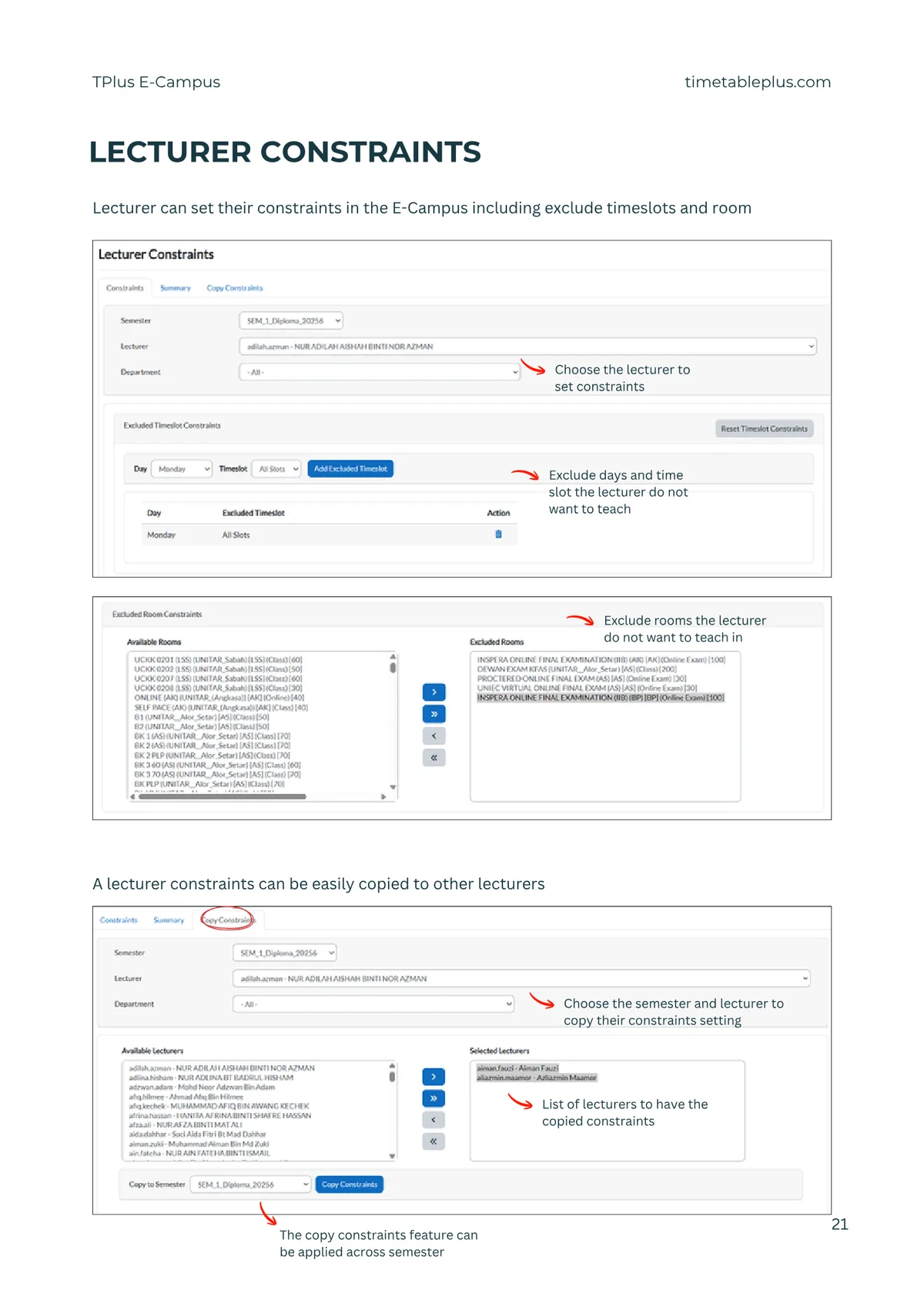Select highlighted INSPERA ONLINE FINAL EXAMINATION (IIB) (BP) room

point(601,698)
